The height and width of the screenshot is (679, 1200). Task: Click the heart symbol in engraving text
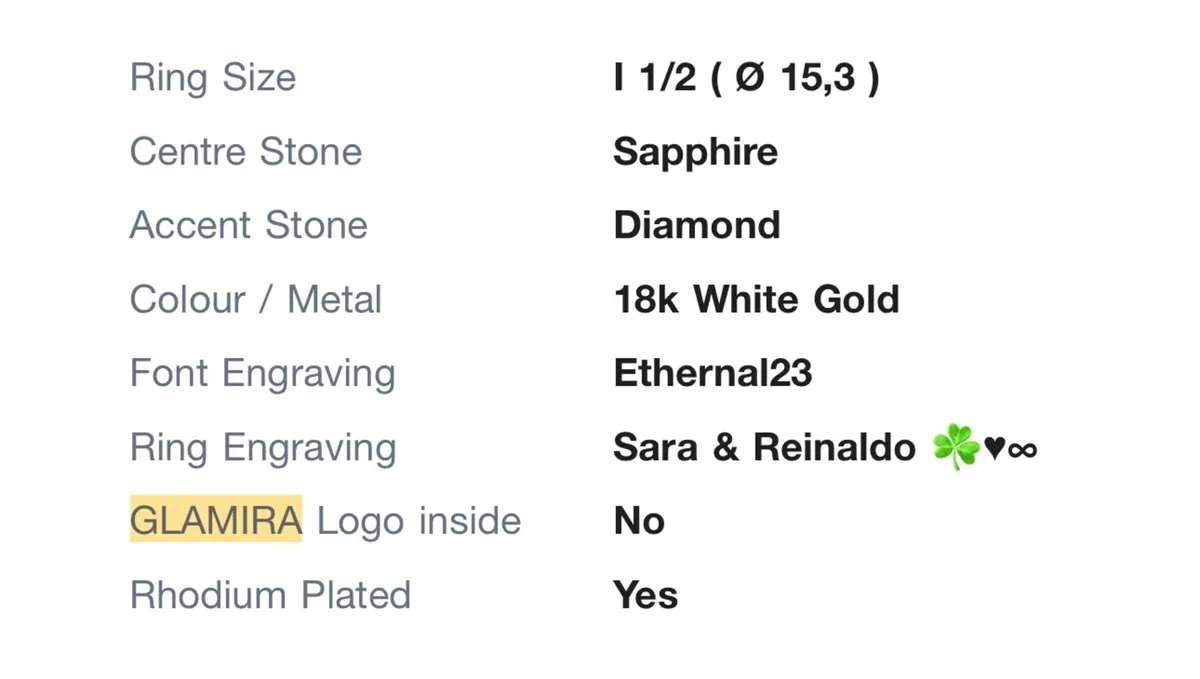click(995, 450)
